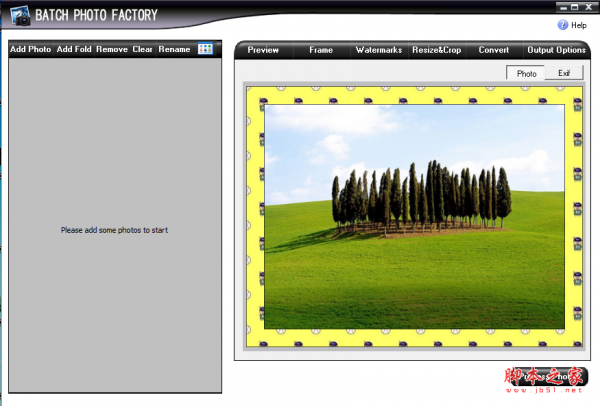
Task: Click the Add Photo button
Action: coord(31,49)
